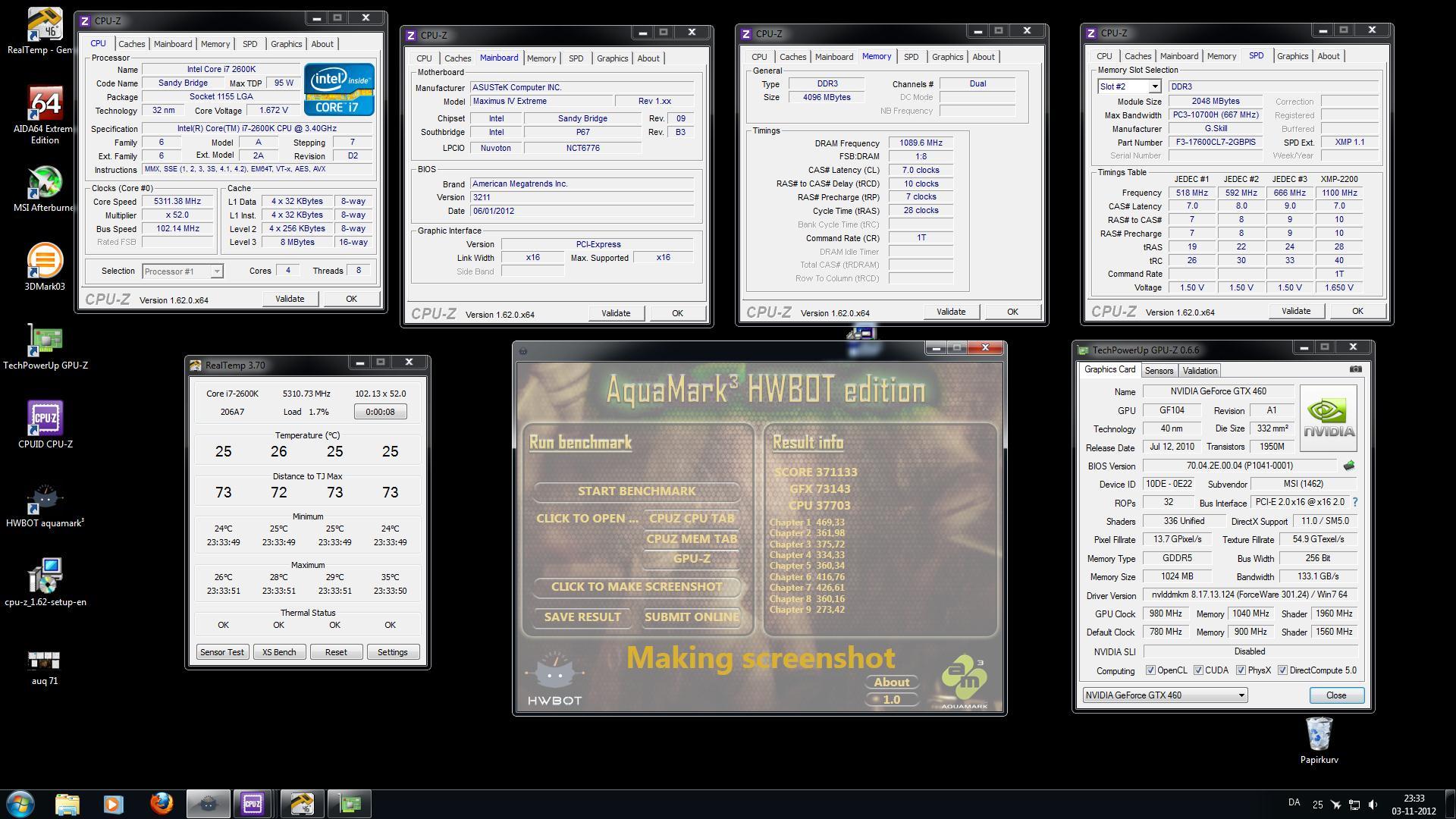The image size is (1456, 819).
Task: Toggle CUDA checkbox in GPU-Z
Action: pos(1198,670)
